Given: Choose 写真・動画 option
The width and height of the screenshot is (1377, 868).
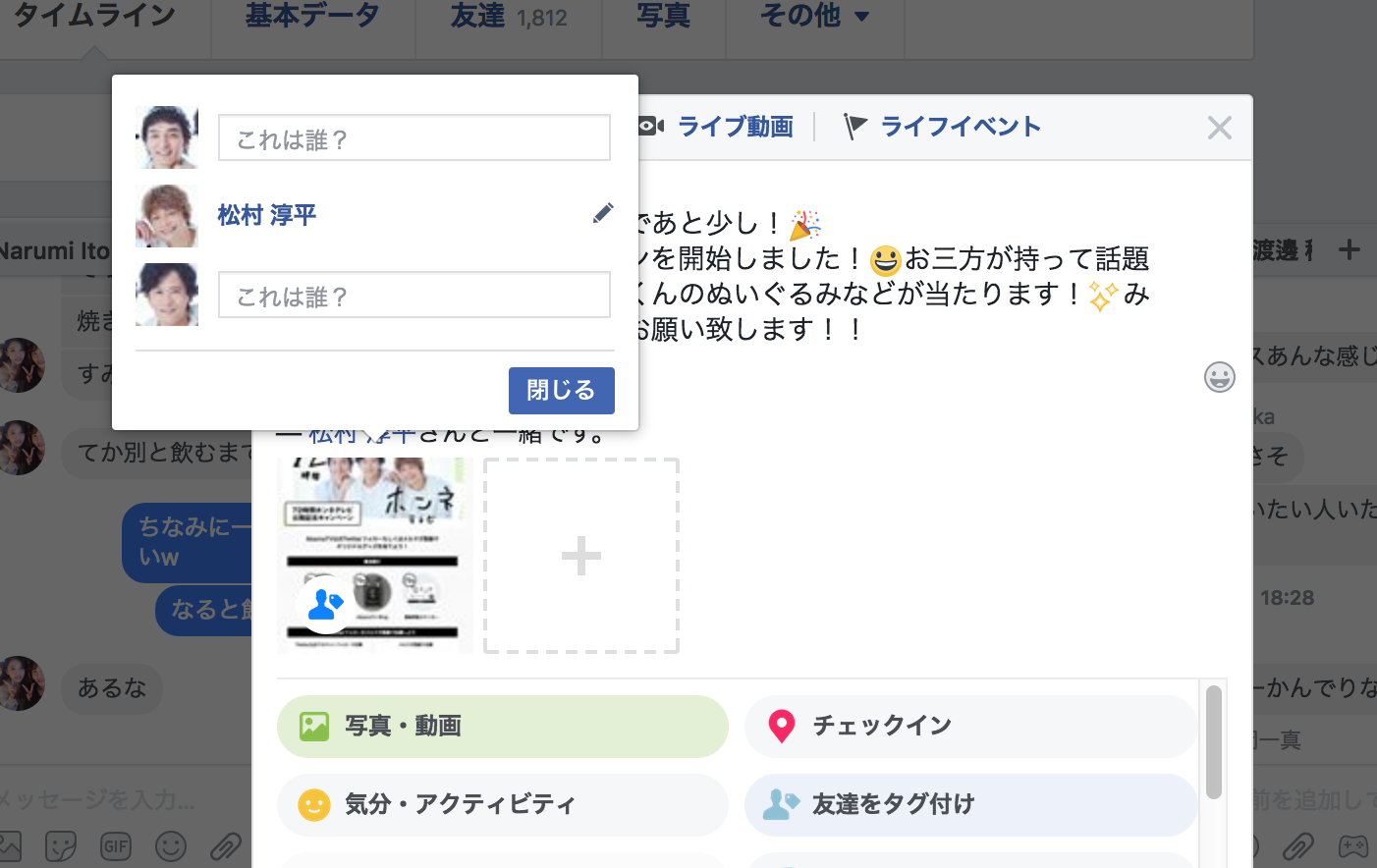Looking at the screenshot, I should [x=503, y=727].
